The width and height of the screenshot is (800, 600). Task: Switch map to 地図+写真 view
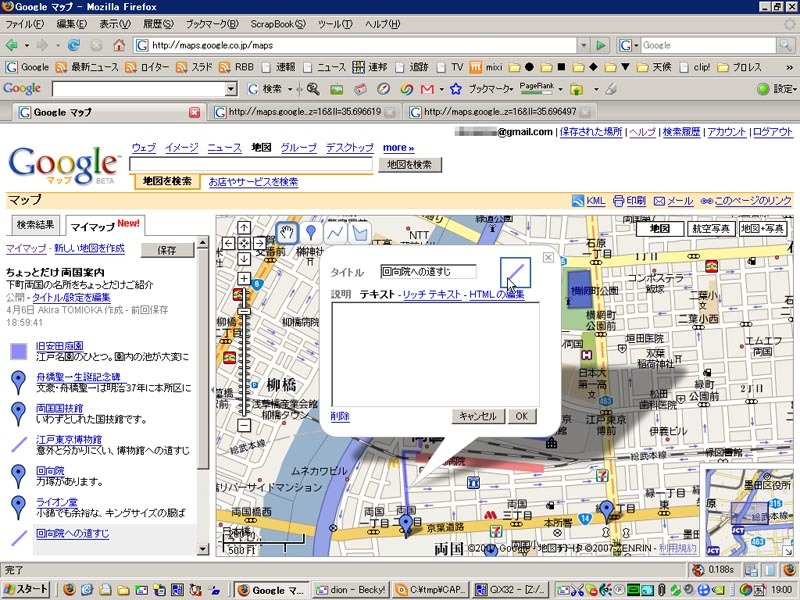763,229
